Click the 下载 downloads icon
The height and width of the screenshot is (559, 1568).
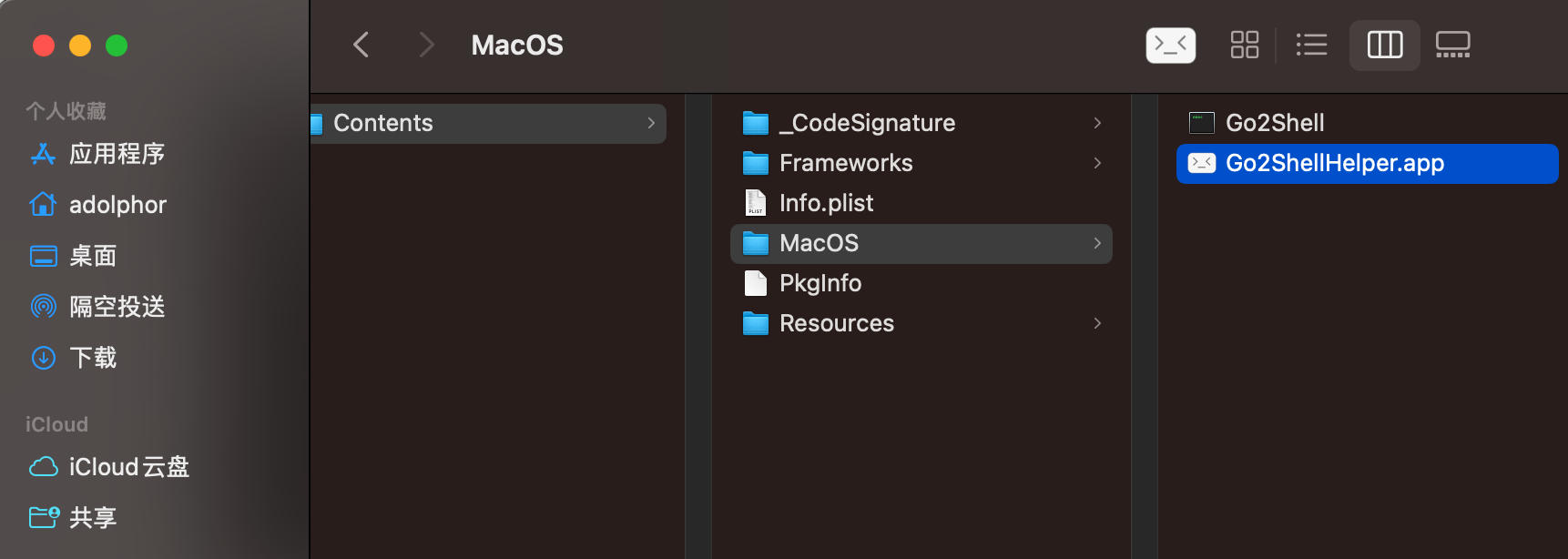pyautogui.click(x=43, y=358)
